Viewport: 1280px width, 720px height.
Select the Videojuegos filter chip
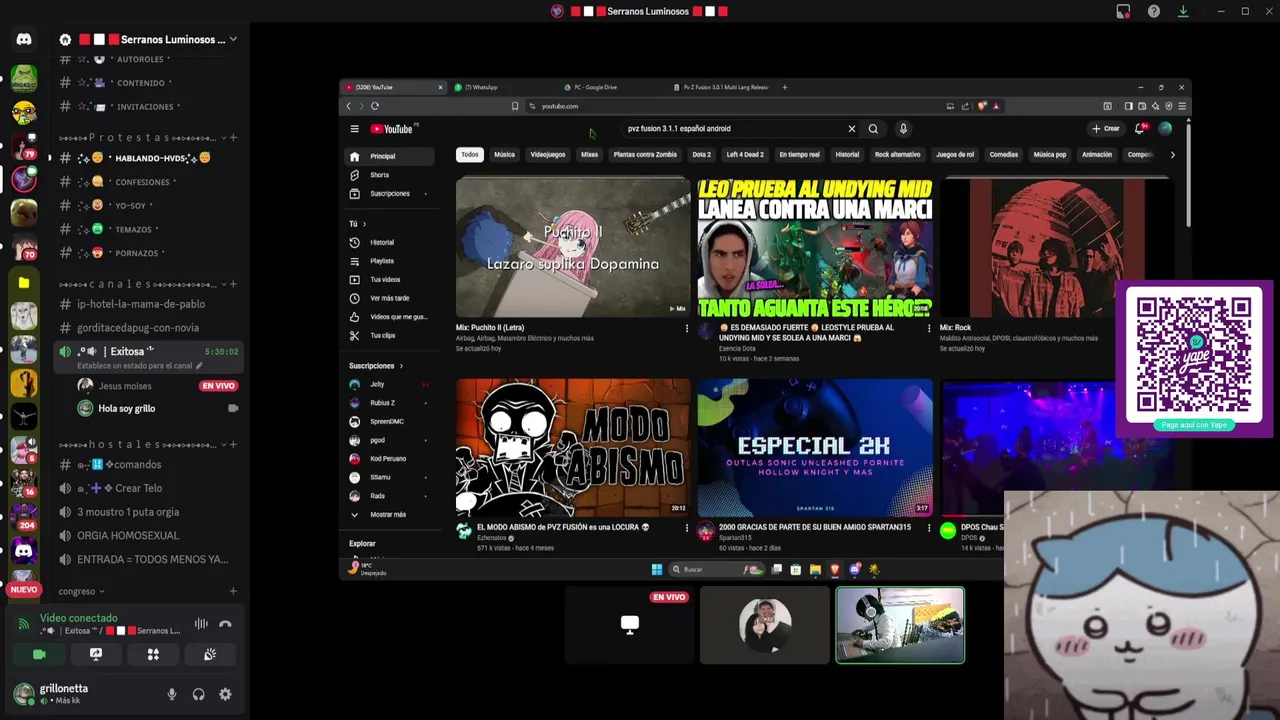click(548, 155)
